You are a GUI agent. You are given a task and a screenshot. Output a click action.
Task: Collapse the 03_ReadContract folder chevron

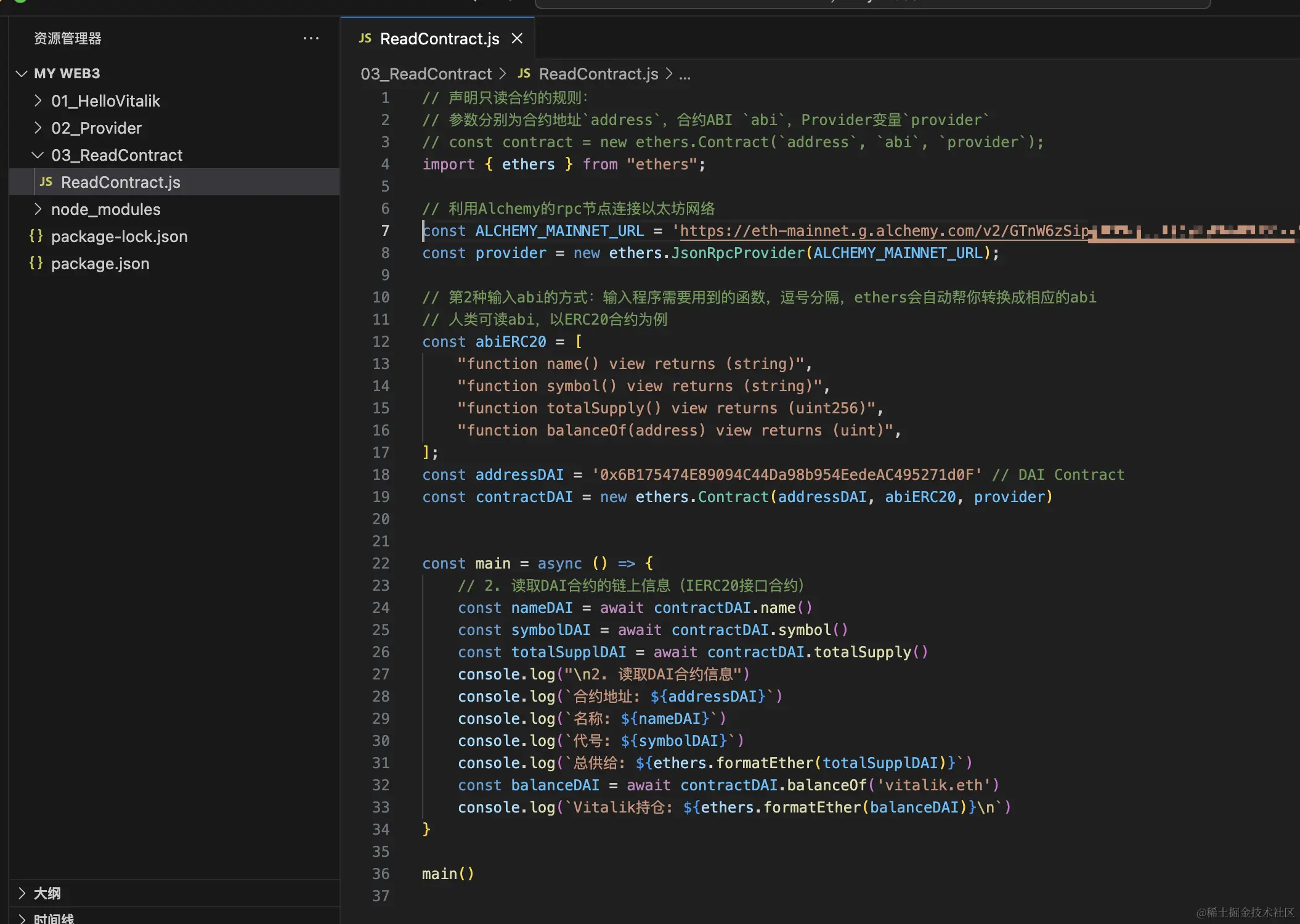(x=38, y=155)
